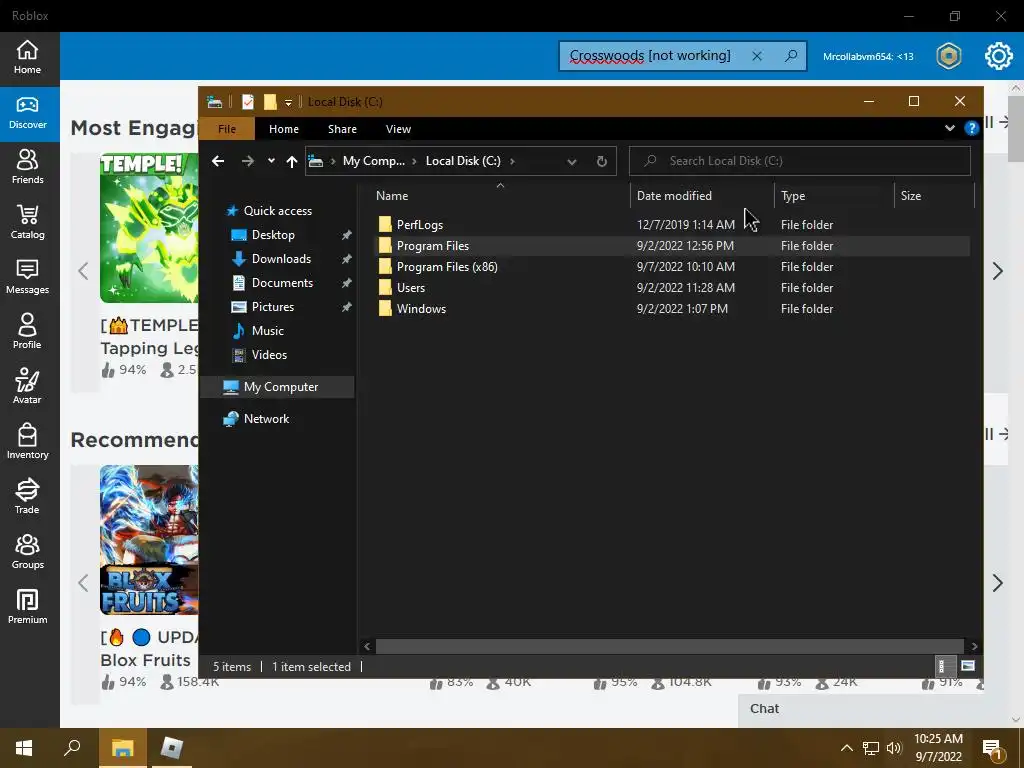This screenshot has width=1024, height=768.
Task: Open Friends in Roblox sidebar
Action: click(x=27, y=167)
